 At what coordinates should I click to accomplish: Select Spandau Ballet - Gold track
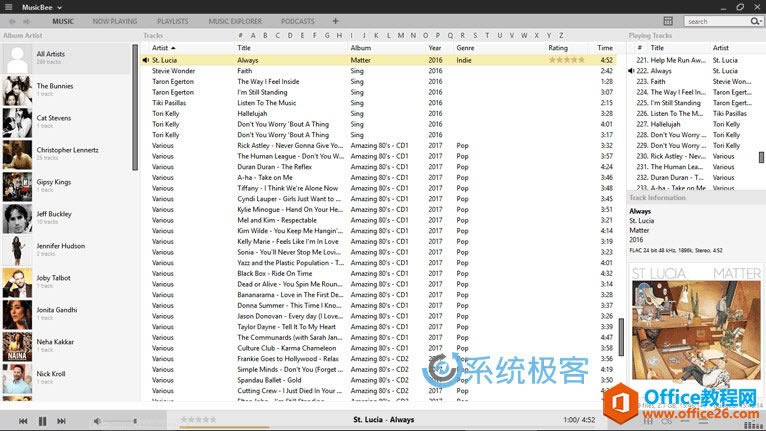point(379,380)
